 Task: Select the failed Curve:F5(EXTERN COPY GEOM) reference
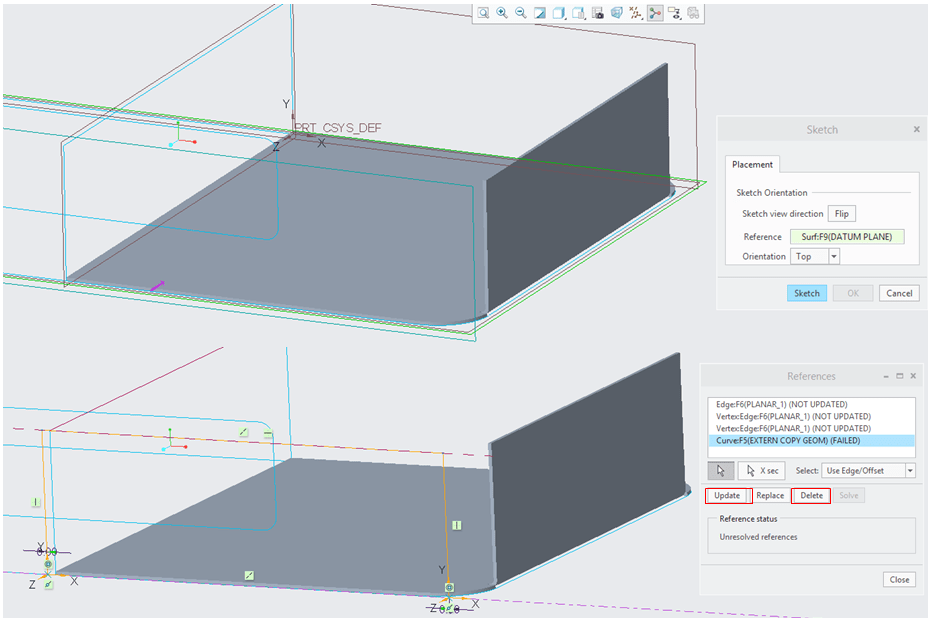point(788,440)
